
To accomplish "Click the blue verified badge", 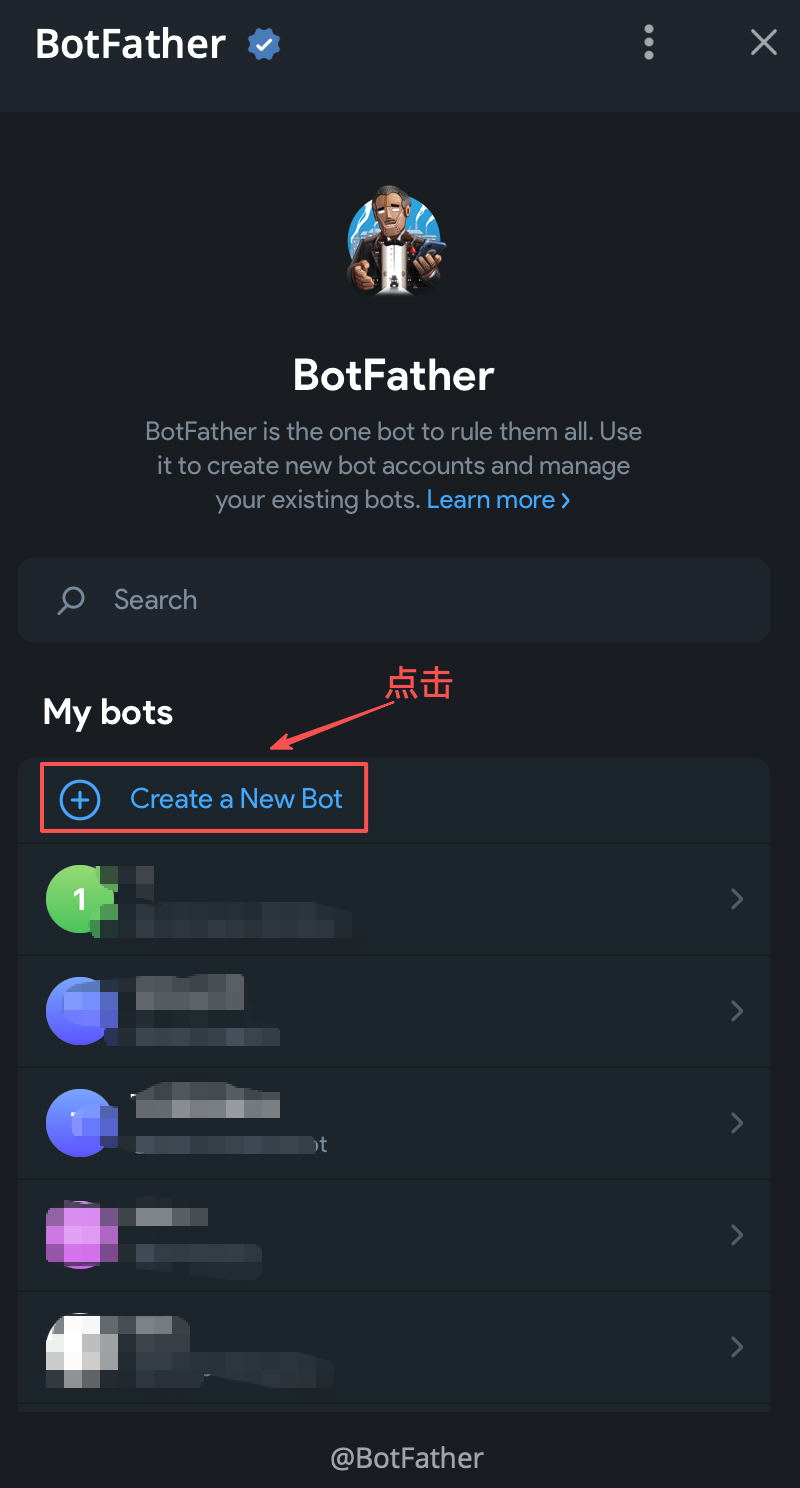I will coord(264,44).
